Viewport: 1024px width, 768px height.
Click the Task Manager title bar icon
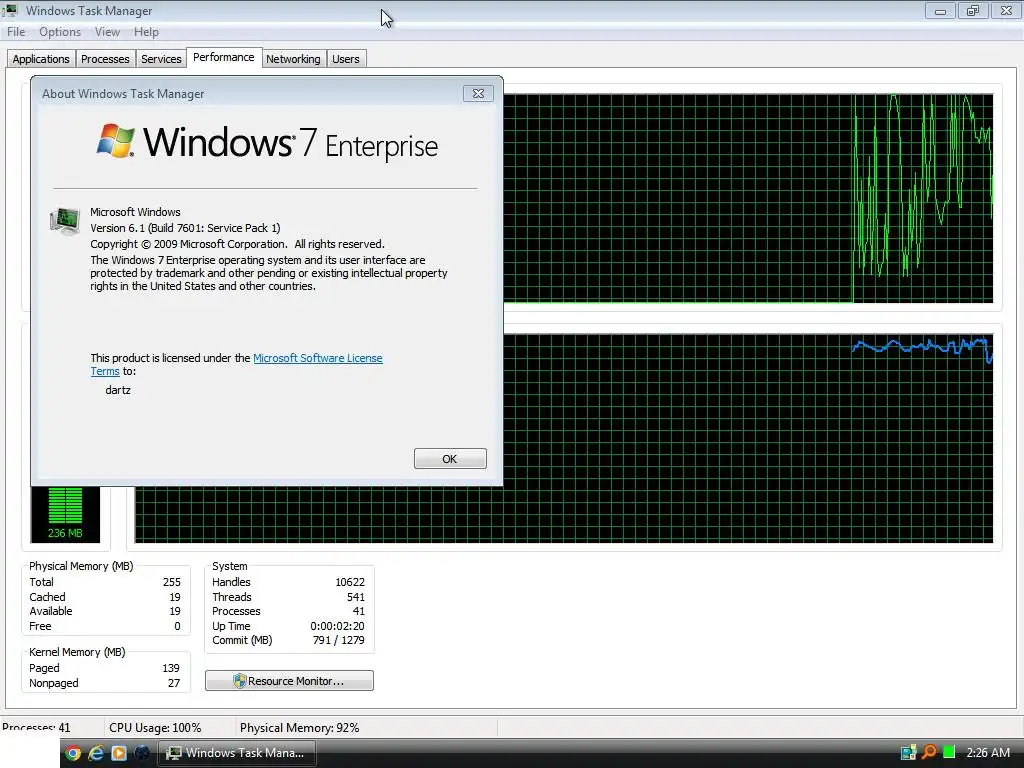10,10
